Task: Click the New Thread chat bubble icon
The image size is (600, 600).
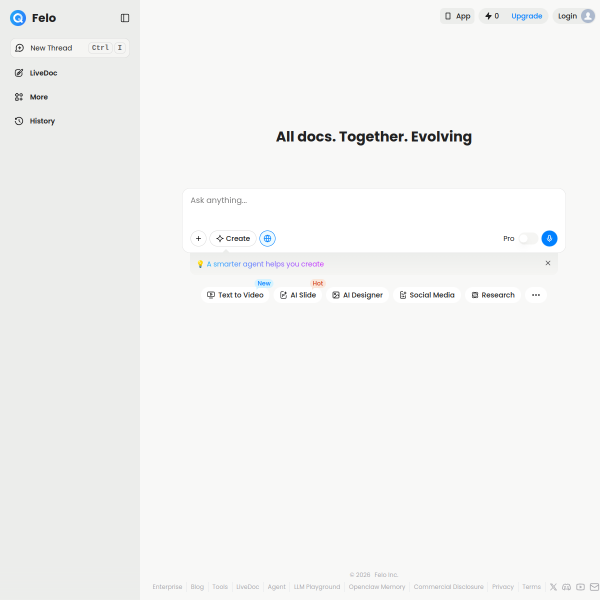Action: tap(20, 48)
